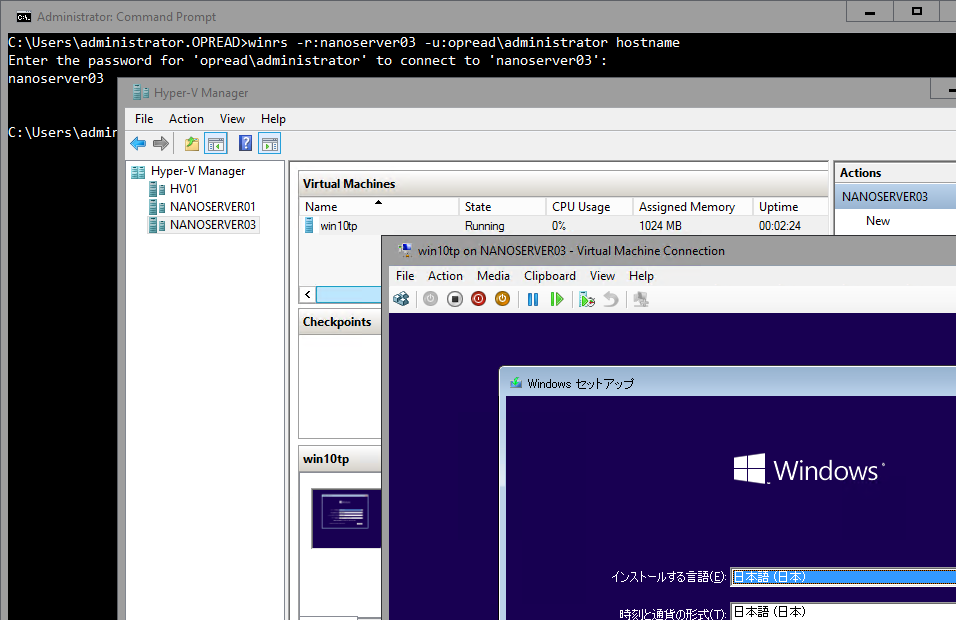The width and height of the screenshot is (956, 620).
Task: Click the Pause icon in VM Connection toolbar
Action: tap(533, 299)
